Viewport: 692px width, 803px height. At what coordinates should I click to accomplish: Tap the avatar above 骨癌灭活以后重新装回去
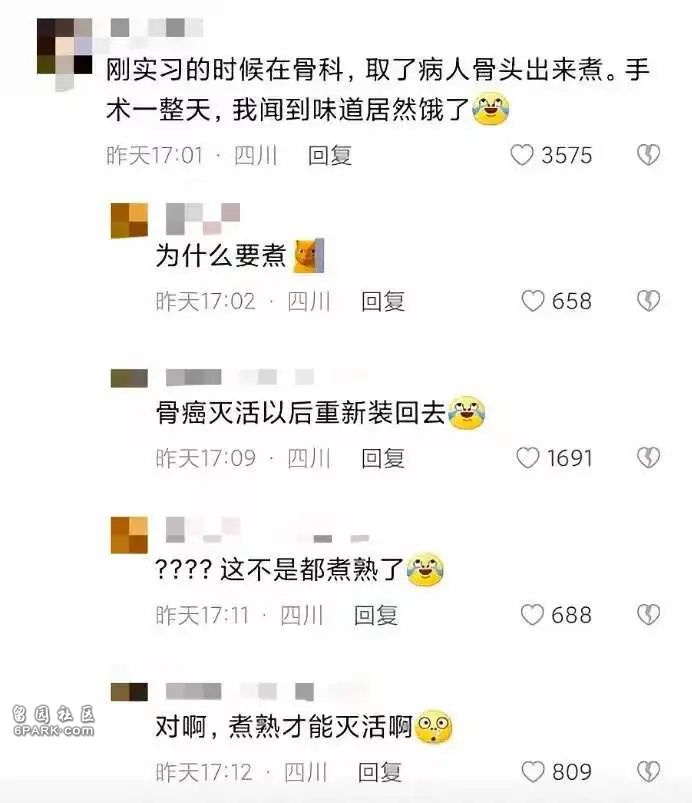130,378
